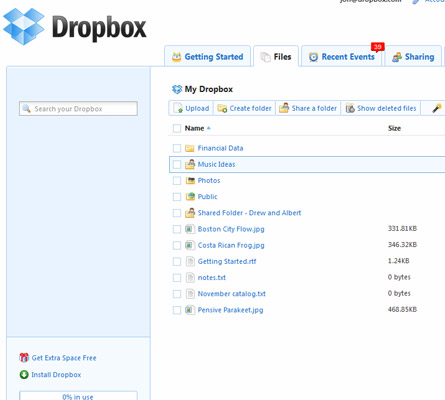Click the Upload toolbar icon

178,108
